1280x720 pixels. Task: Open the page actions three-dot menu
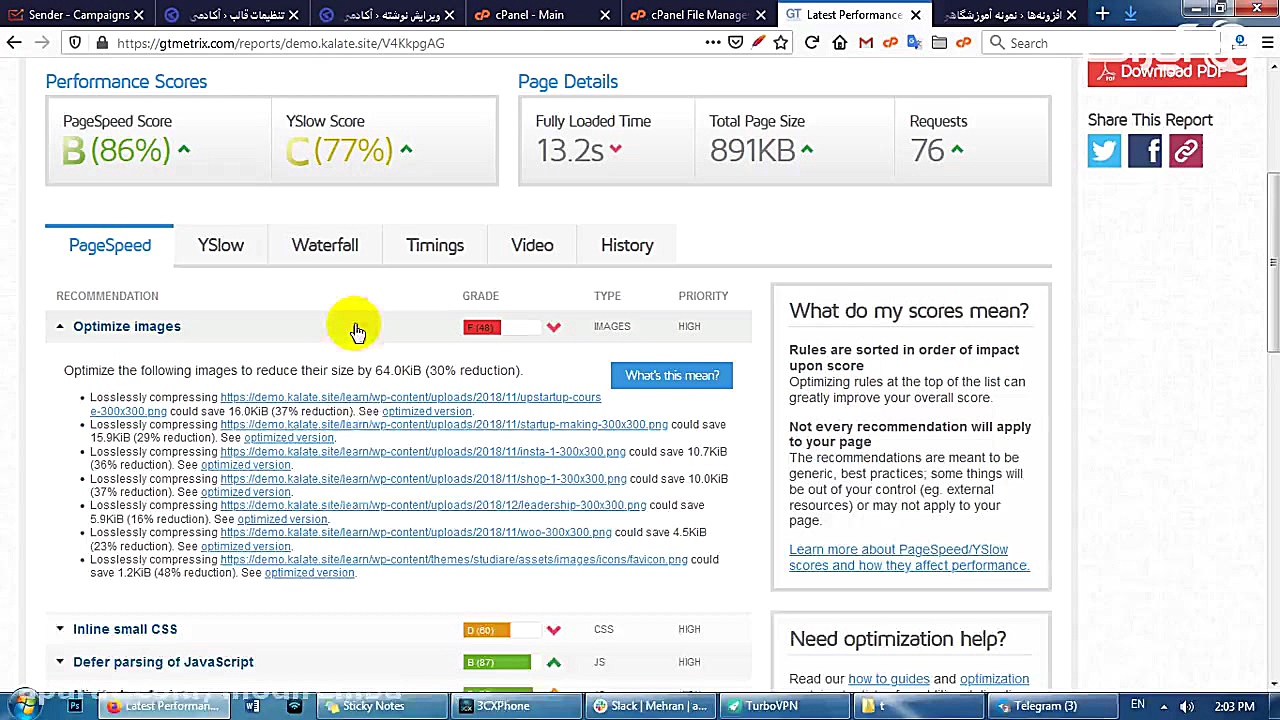712,43
